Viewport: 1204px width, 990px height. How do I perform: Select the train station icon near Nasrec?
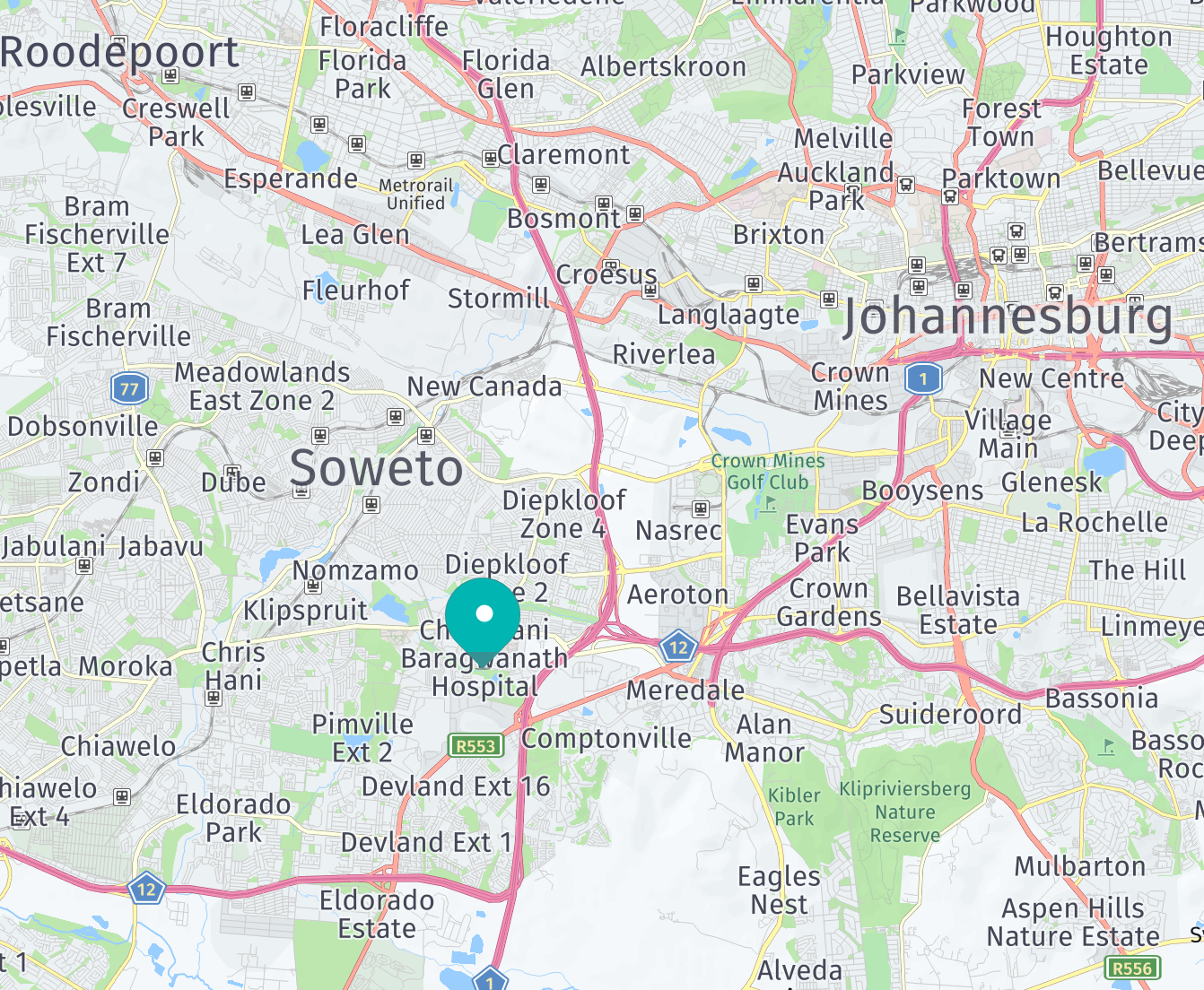coord(701,509)
